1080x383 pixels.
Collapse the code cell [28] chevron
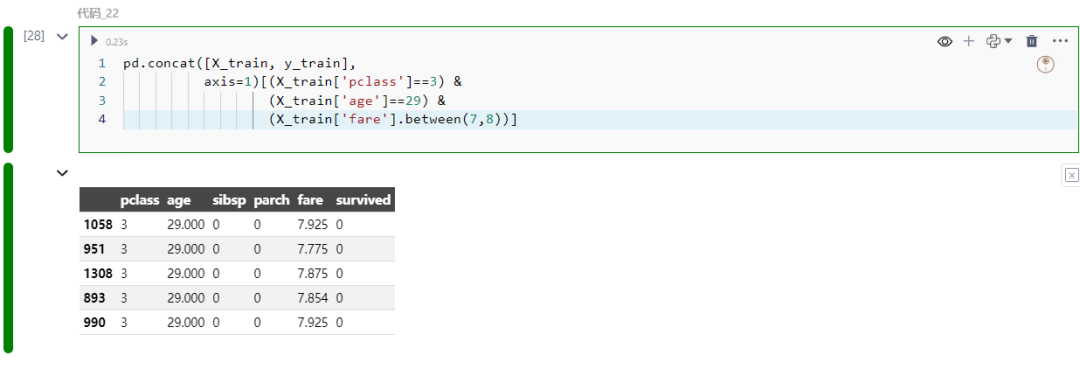point(62,36)
